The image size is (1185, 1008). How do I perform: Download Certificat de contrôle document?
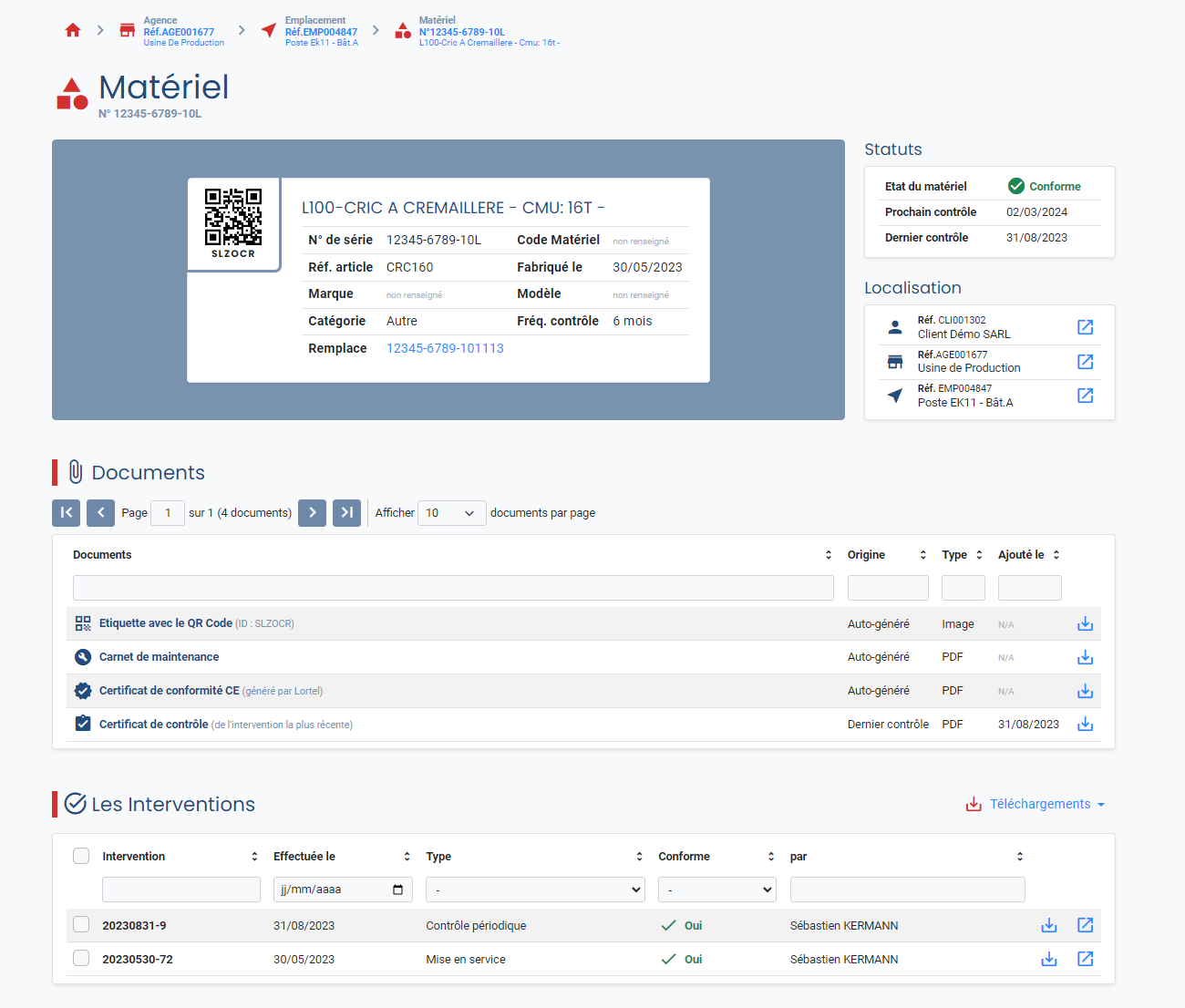coord(1085,725)
